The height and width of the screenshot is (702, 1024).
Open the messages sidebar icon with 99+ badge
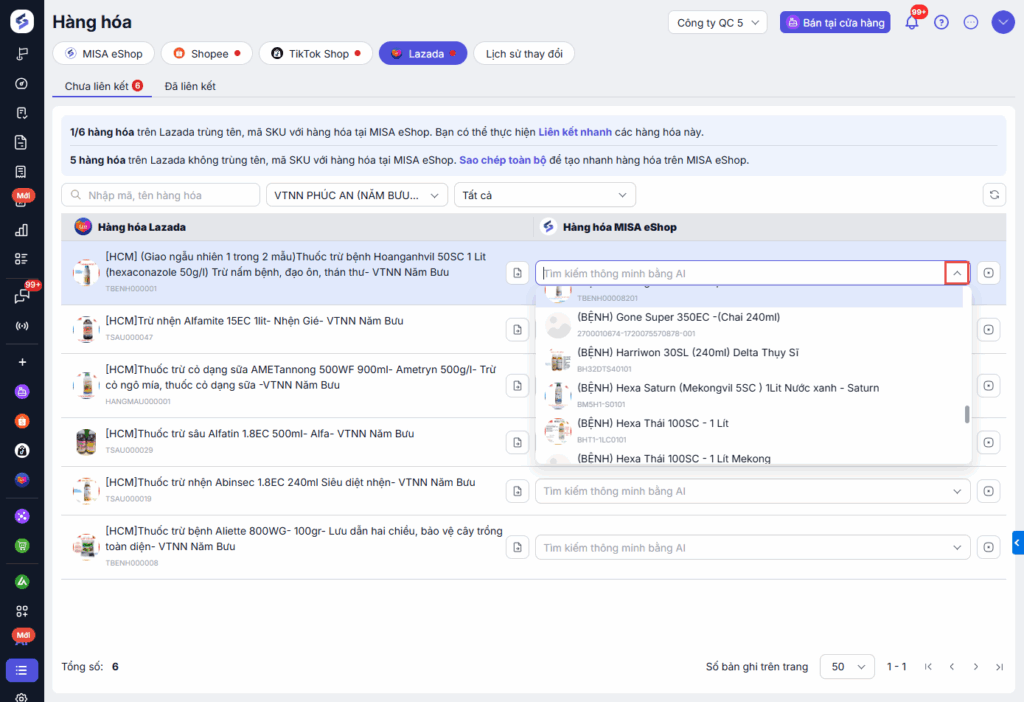22,296
